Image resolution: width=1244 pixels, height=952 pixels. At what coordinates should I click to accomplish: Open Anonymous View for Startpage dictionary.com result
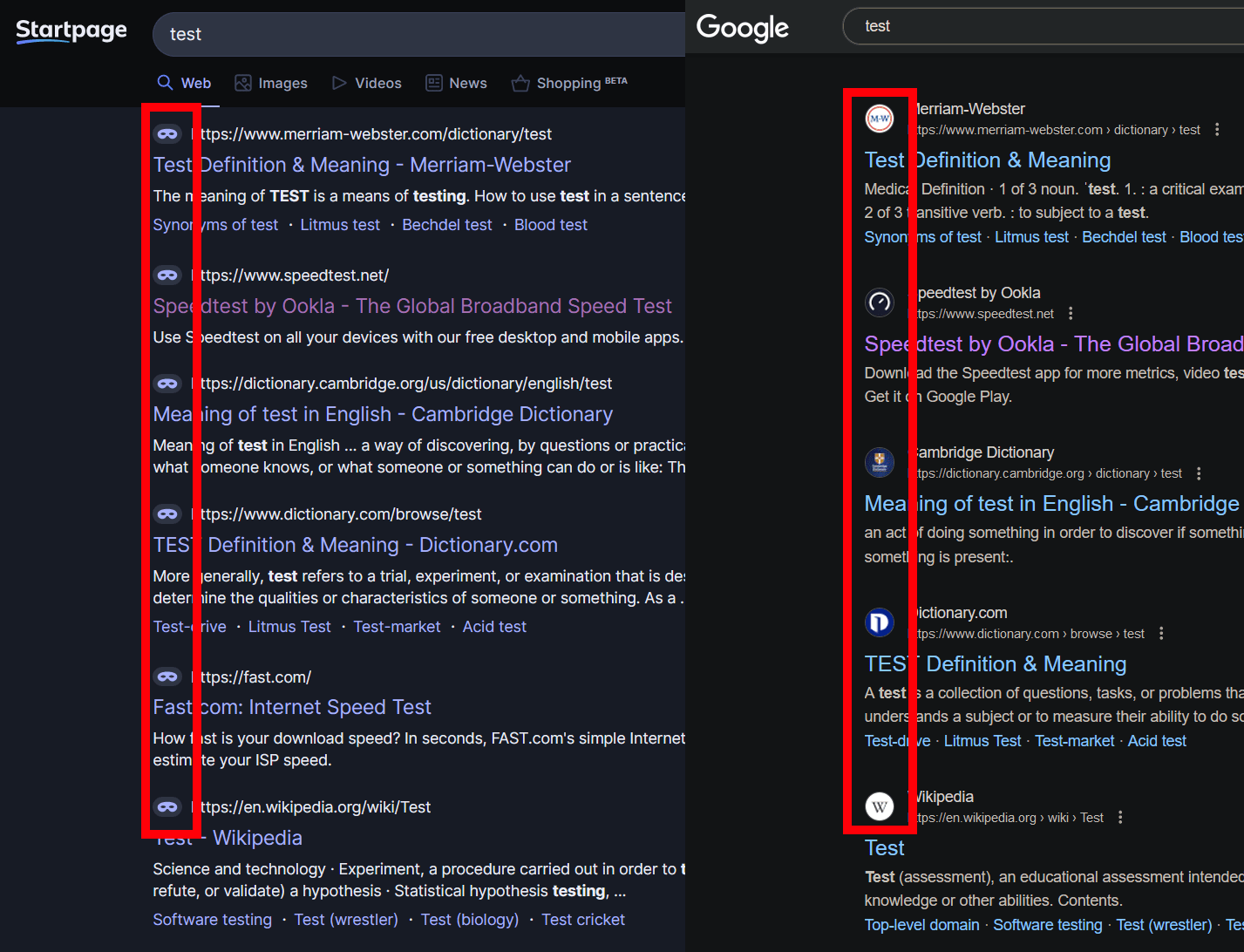(167, 513)
